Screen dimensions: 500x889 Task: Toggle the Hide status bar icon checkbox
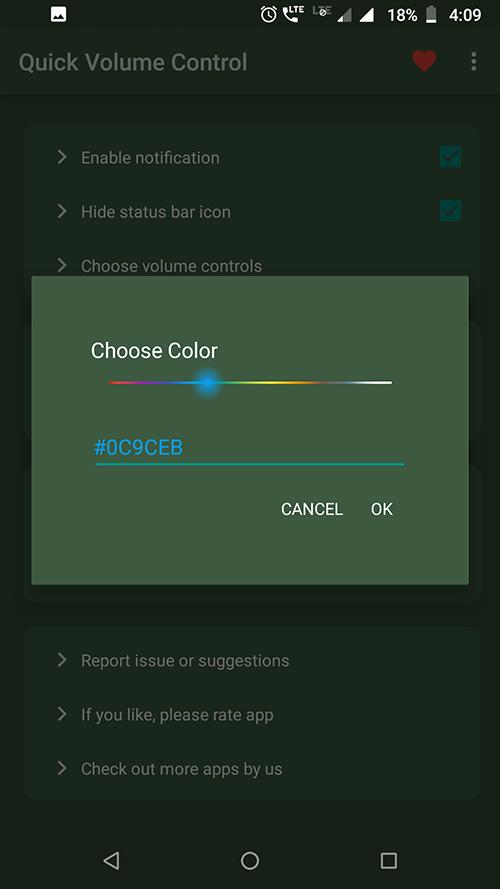(451, 211)
